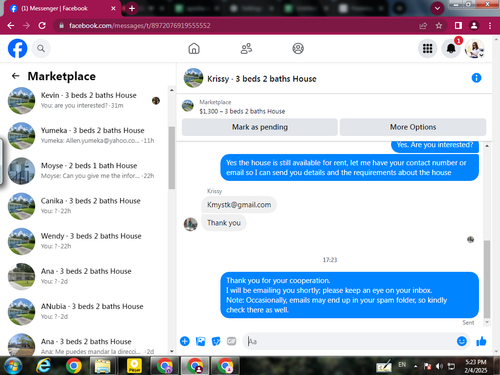Open the Friends icon in top navigation
The width and height of the screenshot is (500, 375).
[x=246, y=49]
